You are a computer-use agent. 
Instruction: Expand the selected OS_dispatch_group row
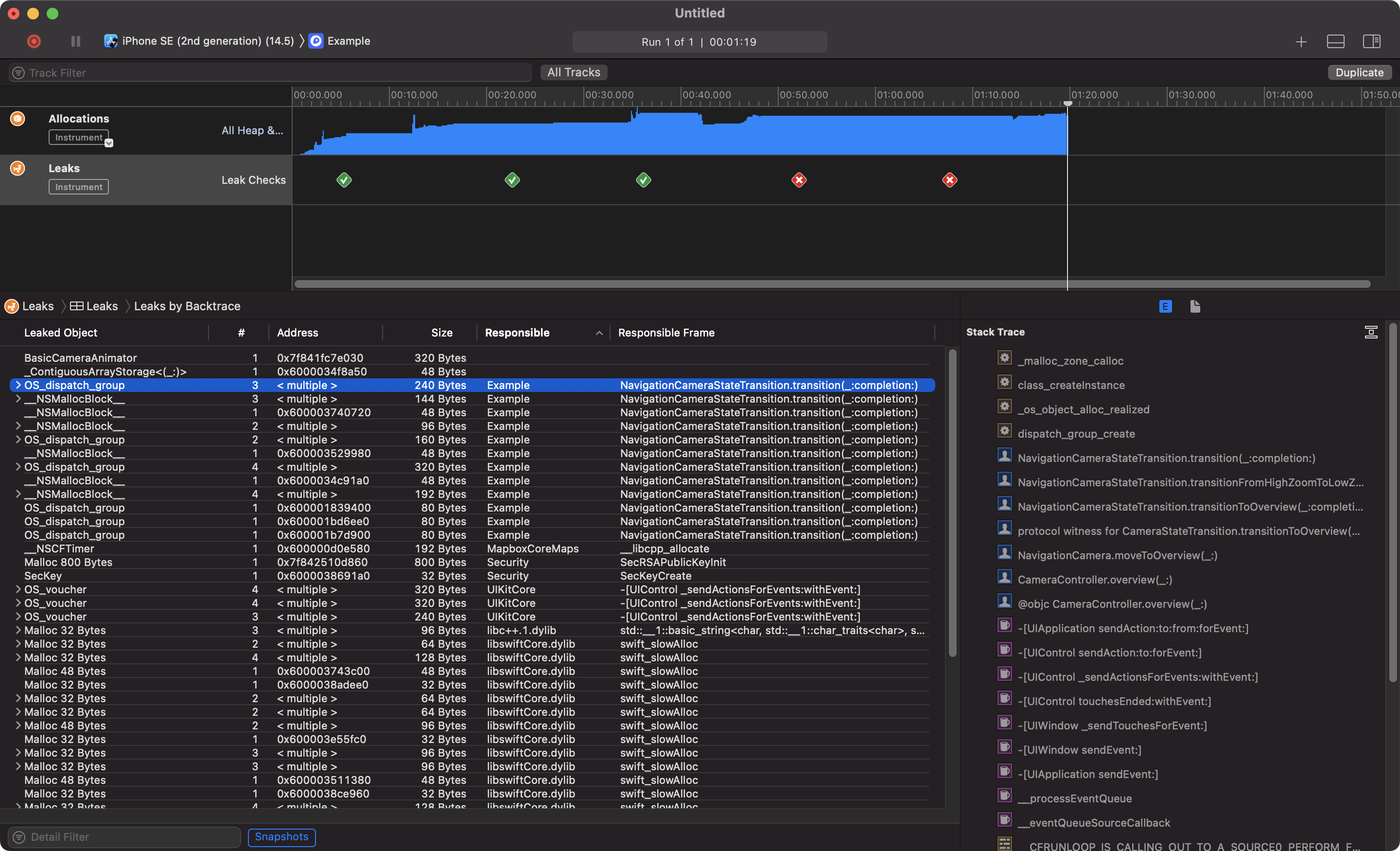(18, 385)
